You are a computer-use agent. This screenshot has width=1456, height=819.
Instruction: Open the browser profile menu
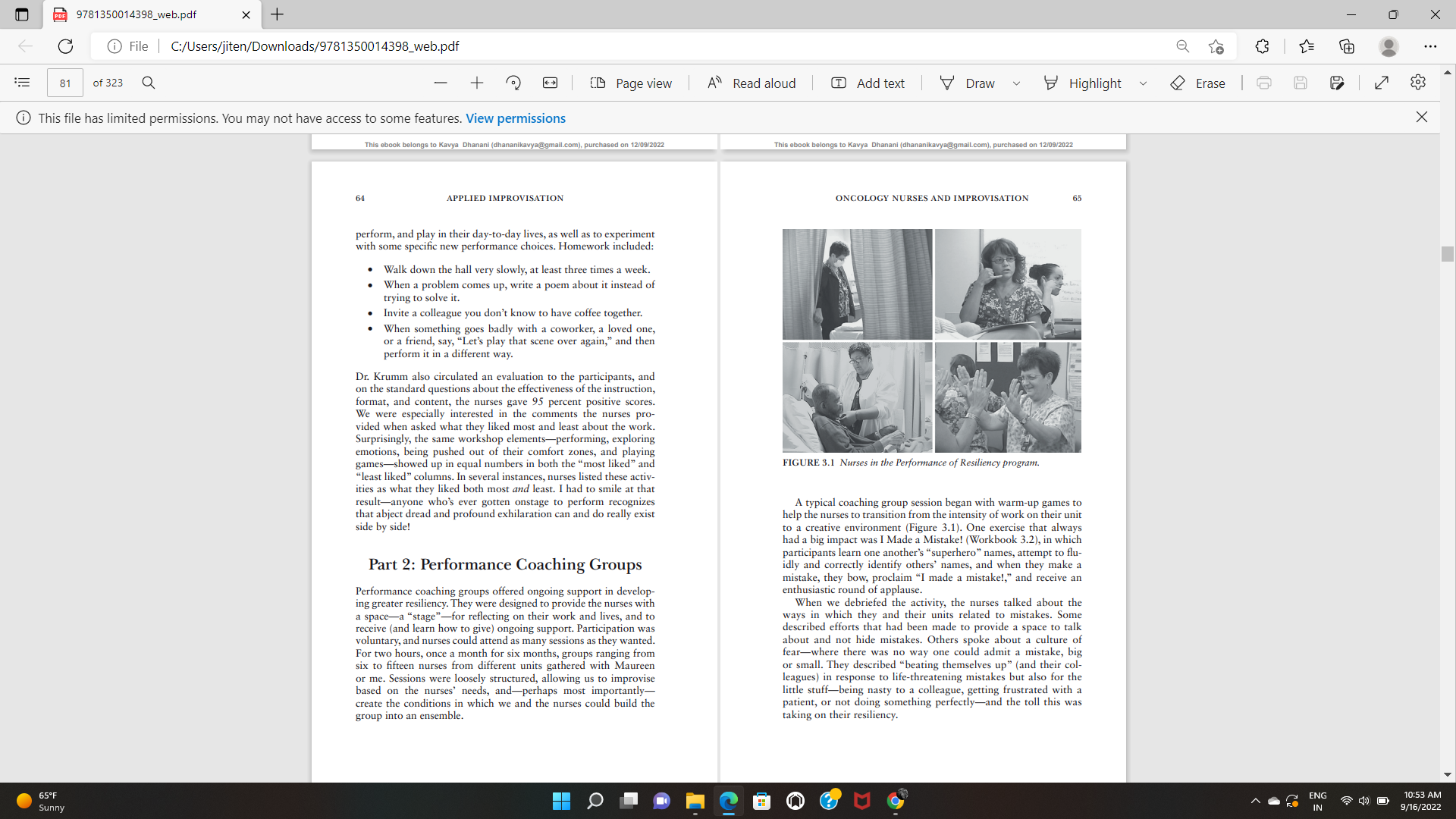point(1389,46)
